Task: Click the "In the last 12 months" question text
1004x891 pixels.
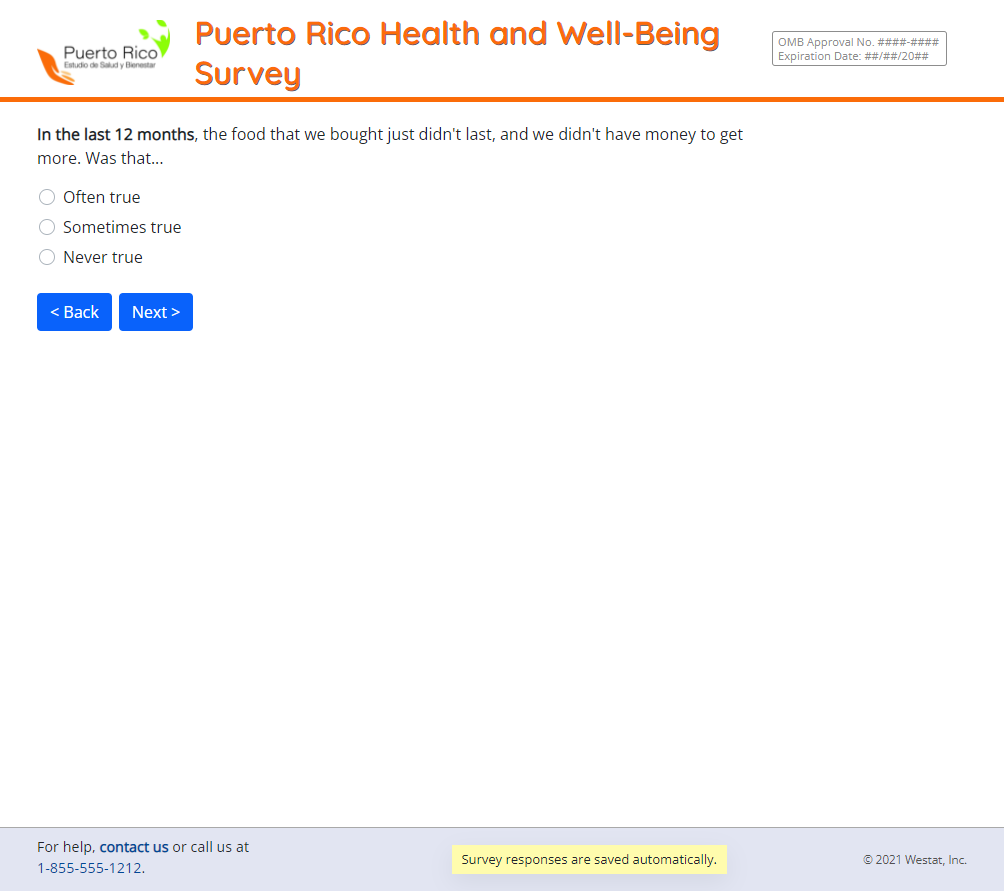Action: 389,146
